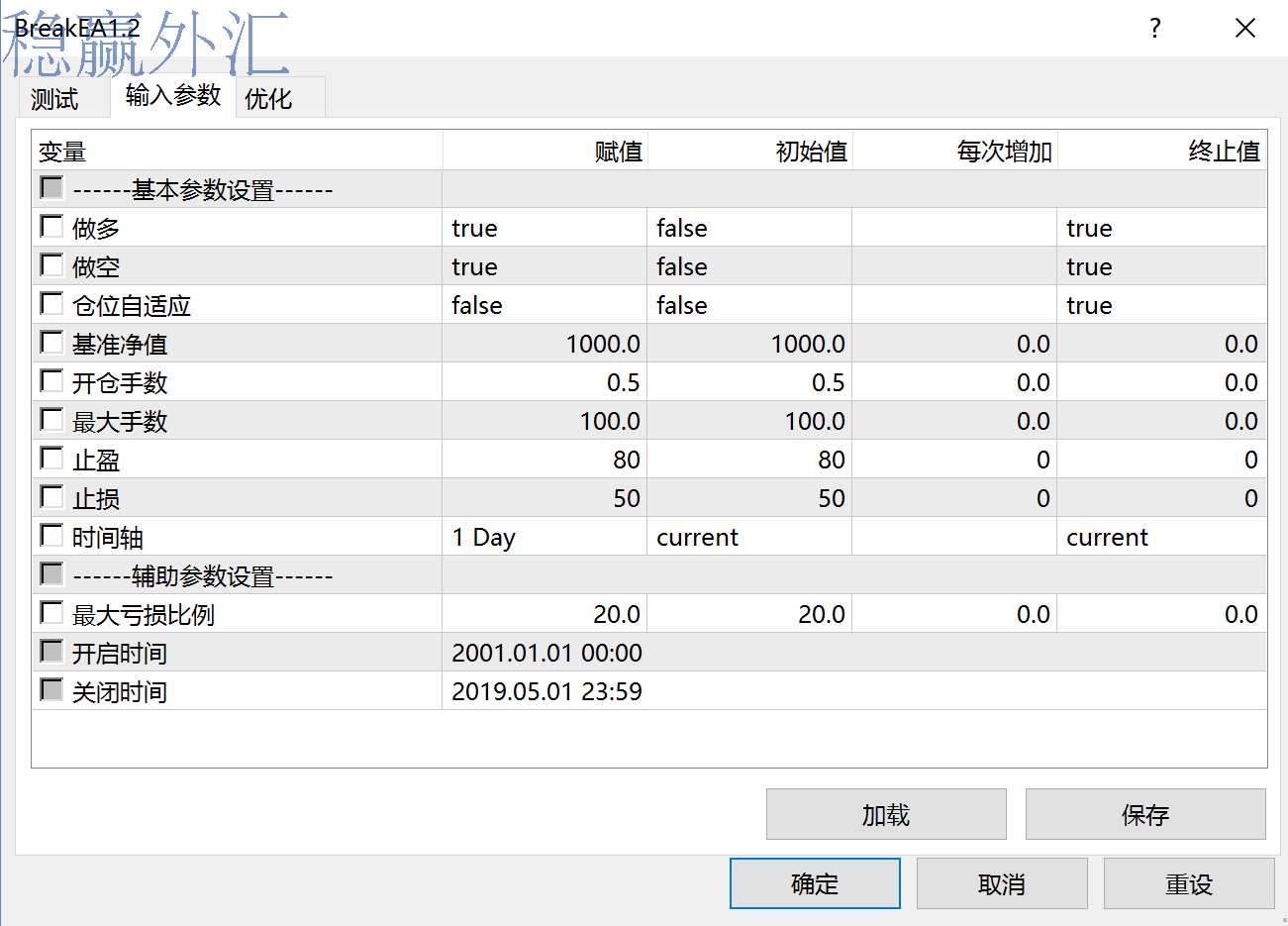
Task: Select the '------辅助参数设置------' row label
Action: [203, 576]
